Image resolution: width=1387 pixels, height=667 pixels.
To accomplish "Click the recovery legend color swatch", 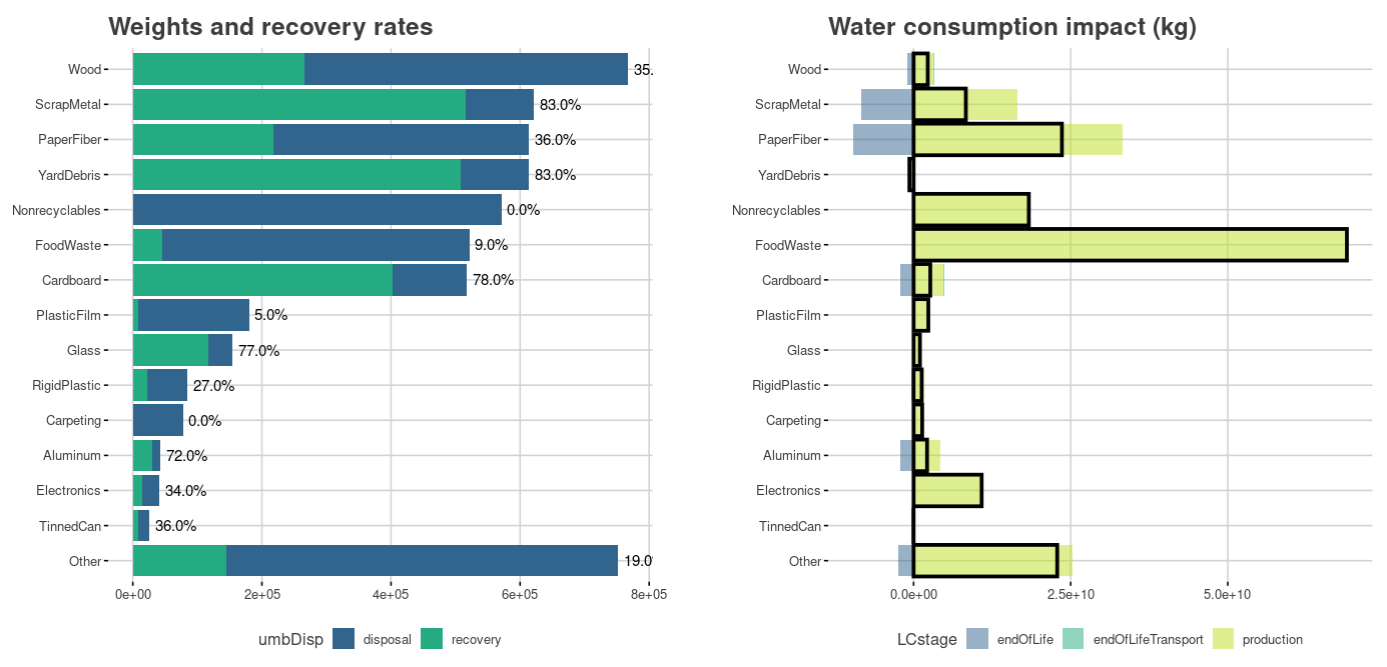I will point(432,639).
